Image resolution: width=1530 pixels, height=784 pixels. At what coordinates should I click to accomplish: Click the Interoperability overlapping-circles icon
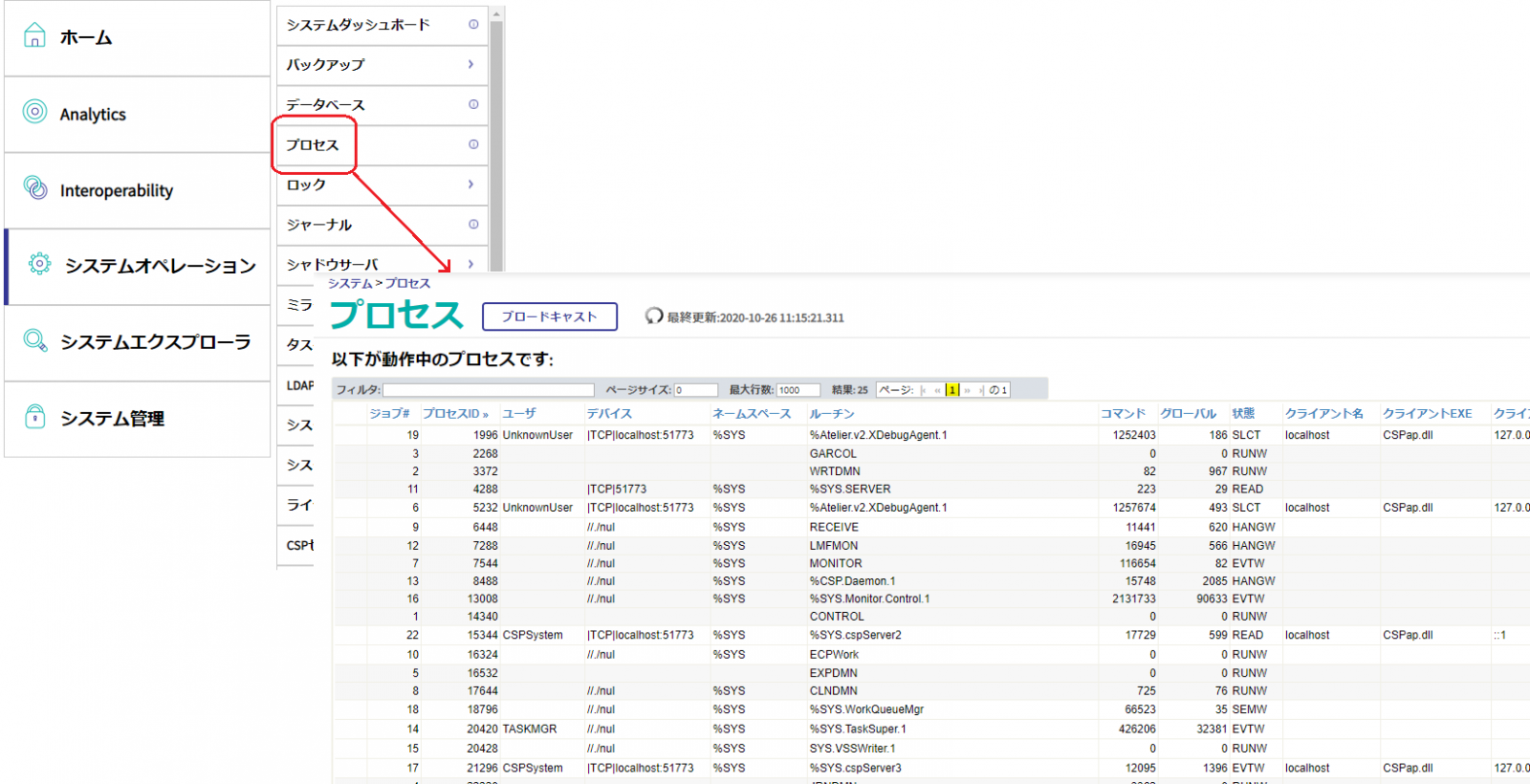[x=35, y=188]
